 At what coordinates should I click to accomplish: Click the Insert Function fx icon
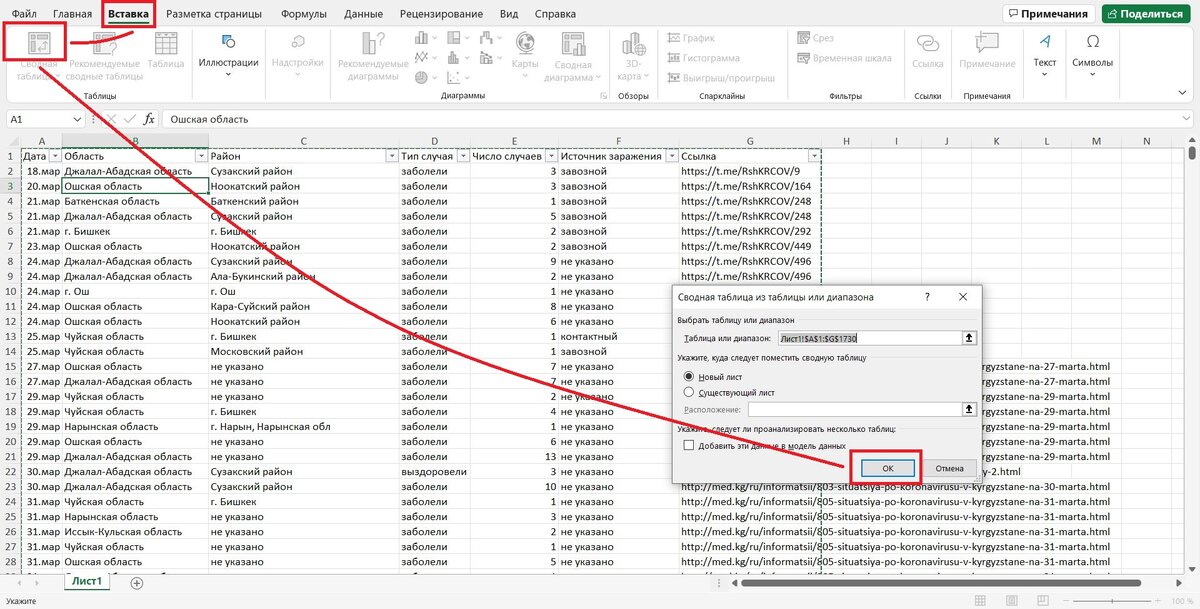point(149,119)
